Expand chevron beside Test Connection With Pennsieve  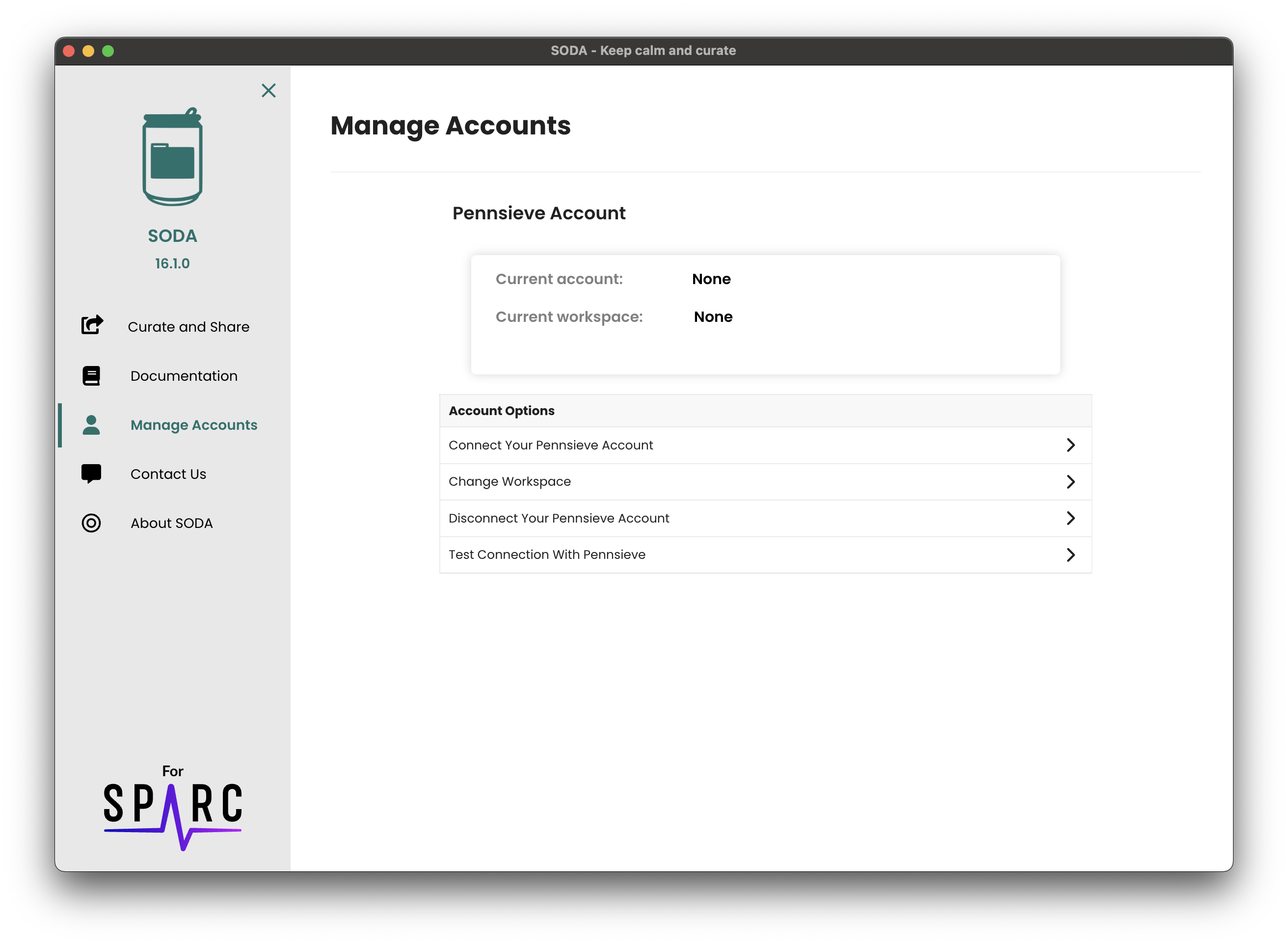click(x=1072, y=555)
